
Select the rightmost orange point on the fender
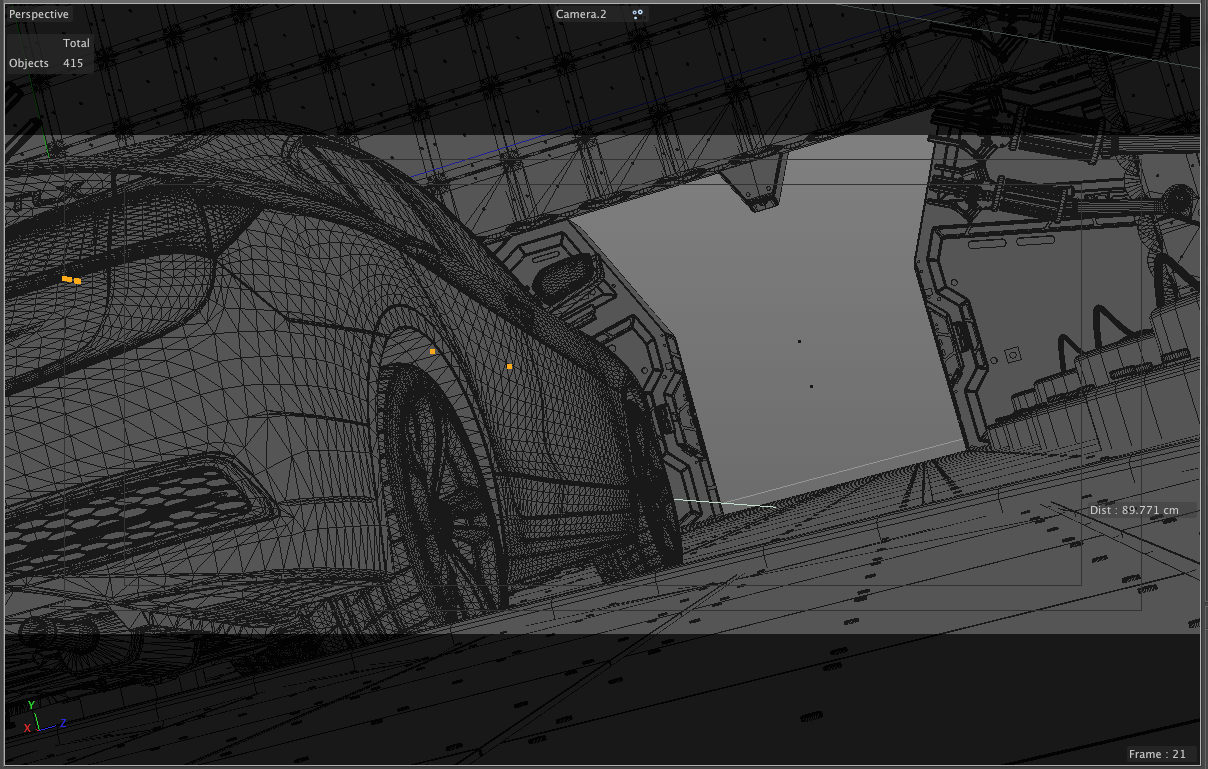coord(509,367)
